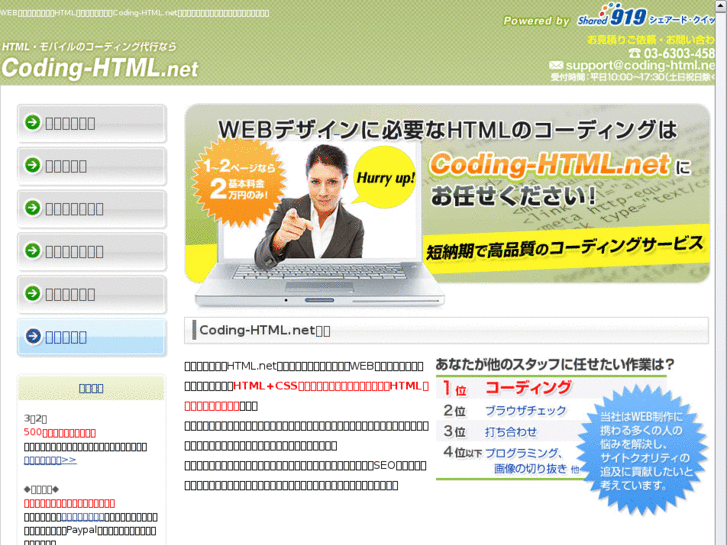Click the red 'HTML+CSS' text in paragraph
Viewport: 727px width, 545px height.
coord(265,386)
